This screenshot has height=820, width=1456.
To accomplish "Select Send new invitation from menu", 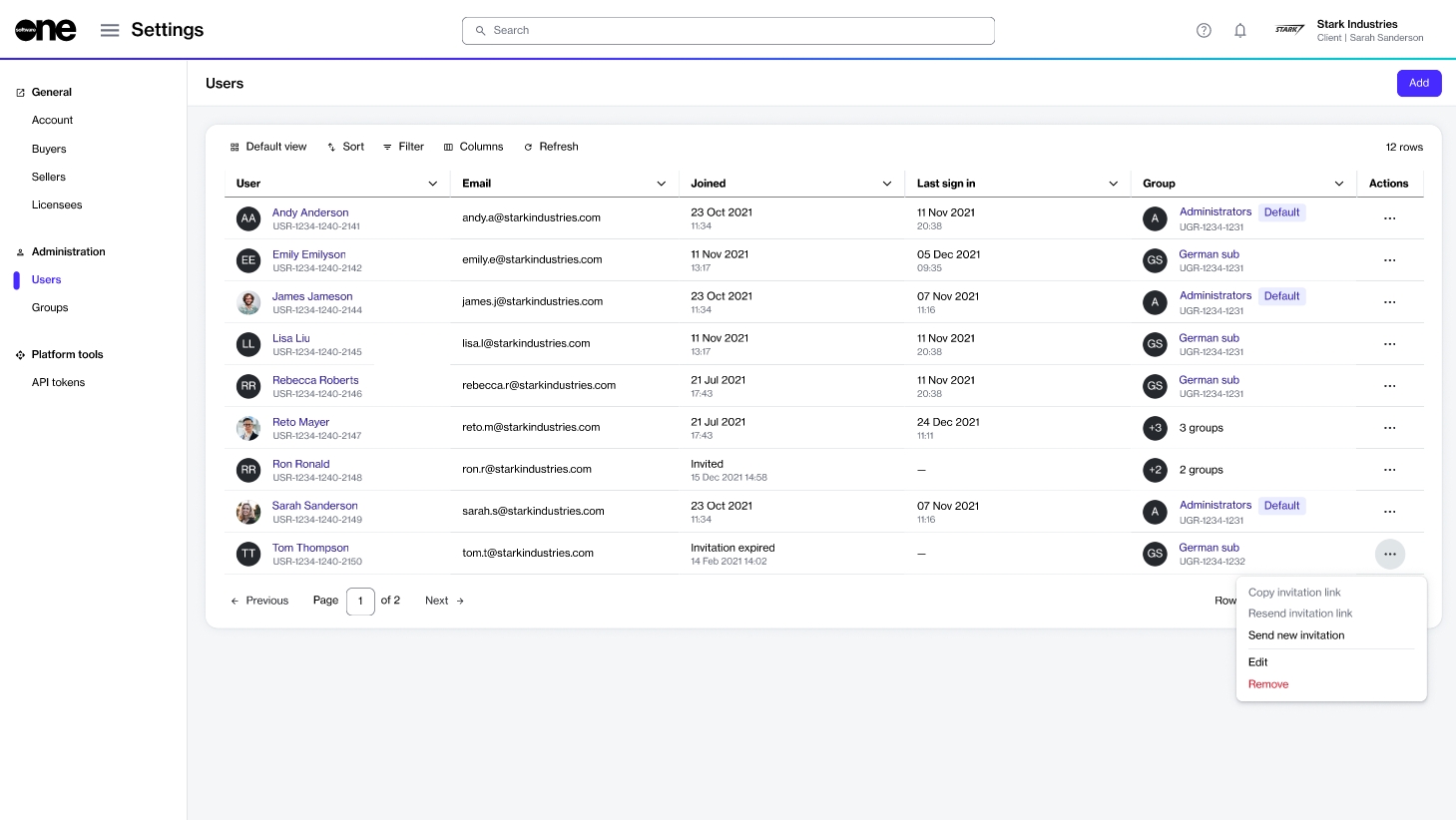I will 1295,635.
